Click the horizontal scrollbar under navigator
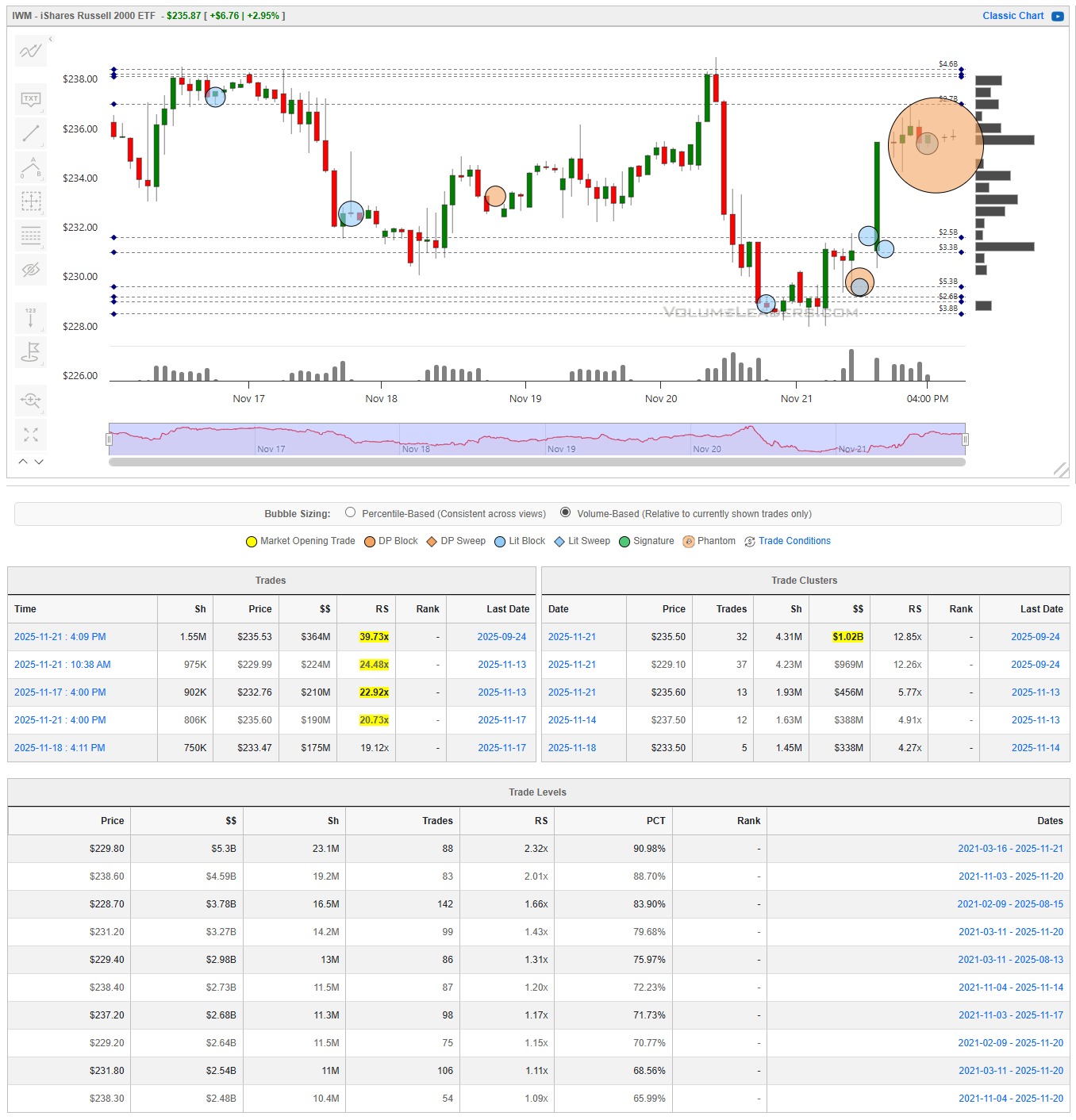1076x1120 pixels. [x=537, y=462]
